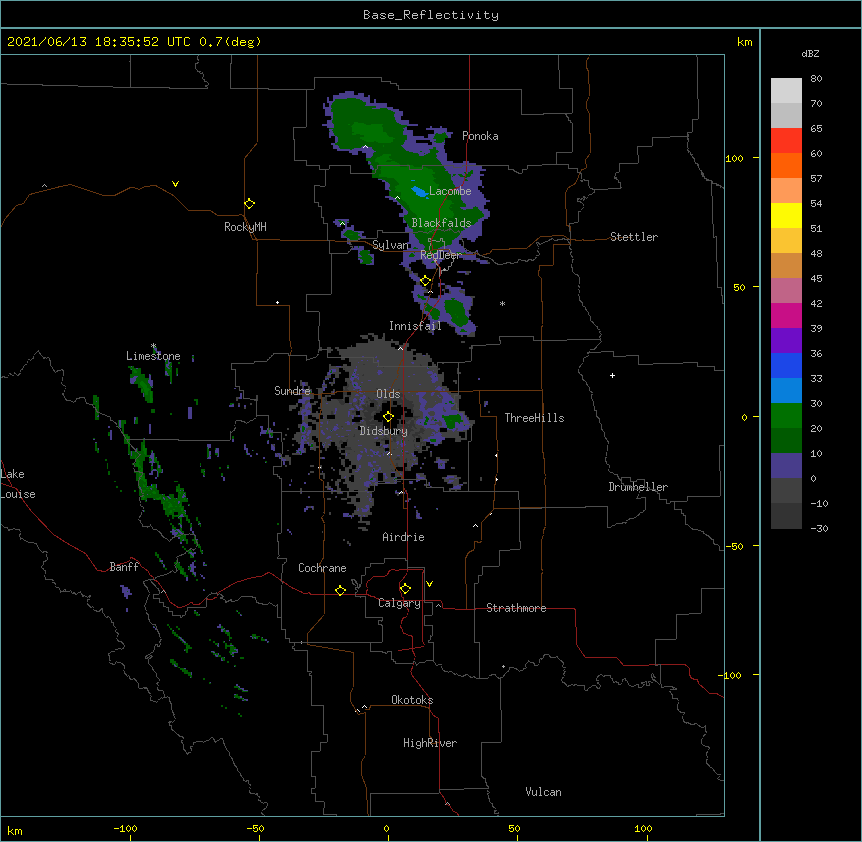Click the yellow diamond marker near RockyMH
This screenshot has height=842, width=862.
point(250,204)
